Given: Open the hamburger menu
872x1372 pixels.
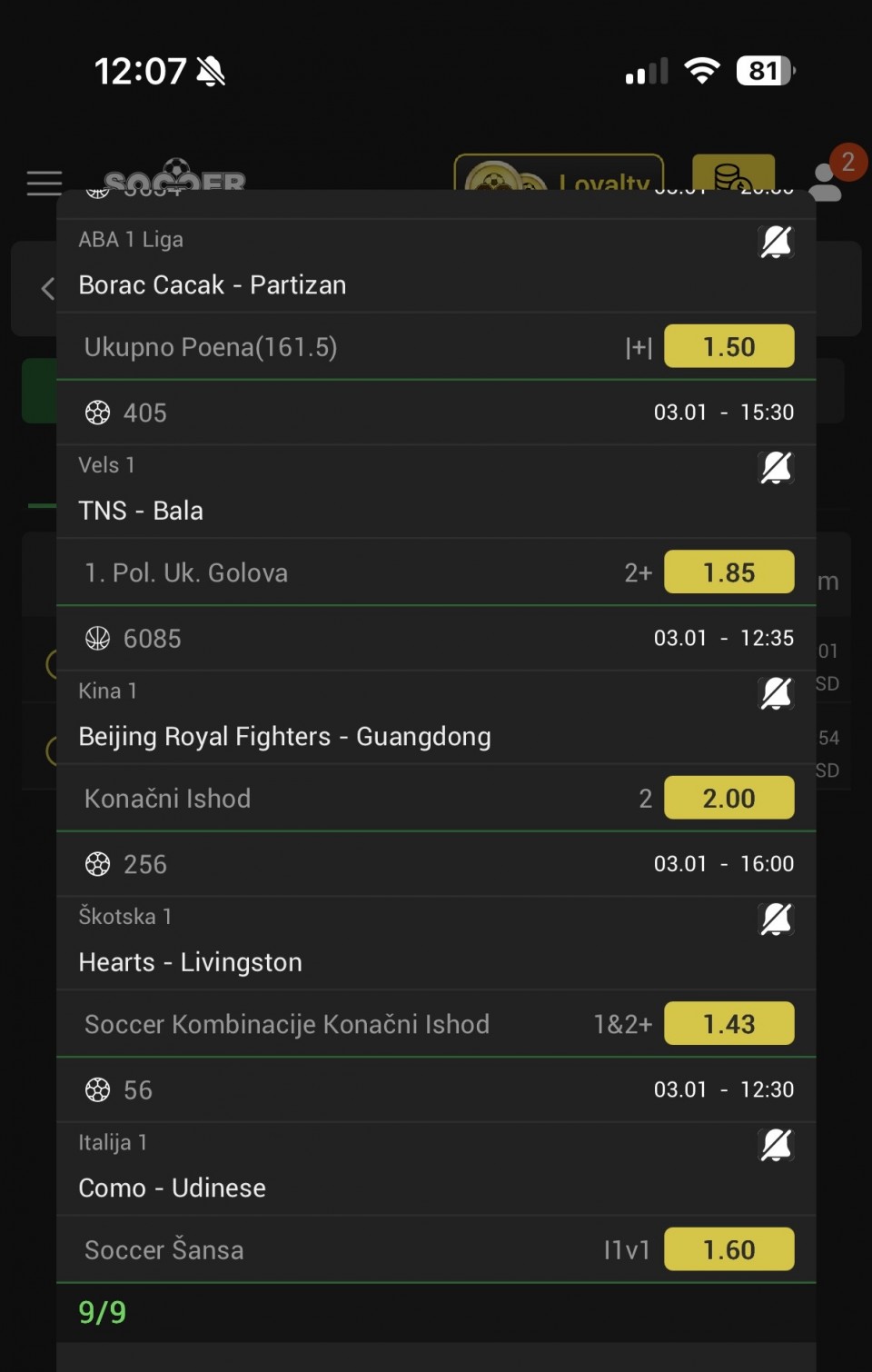Looking at the screenshot, I should [45, 183].
